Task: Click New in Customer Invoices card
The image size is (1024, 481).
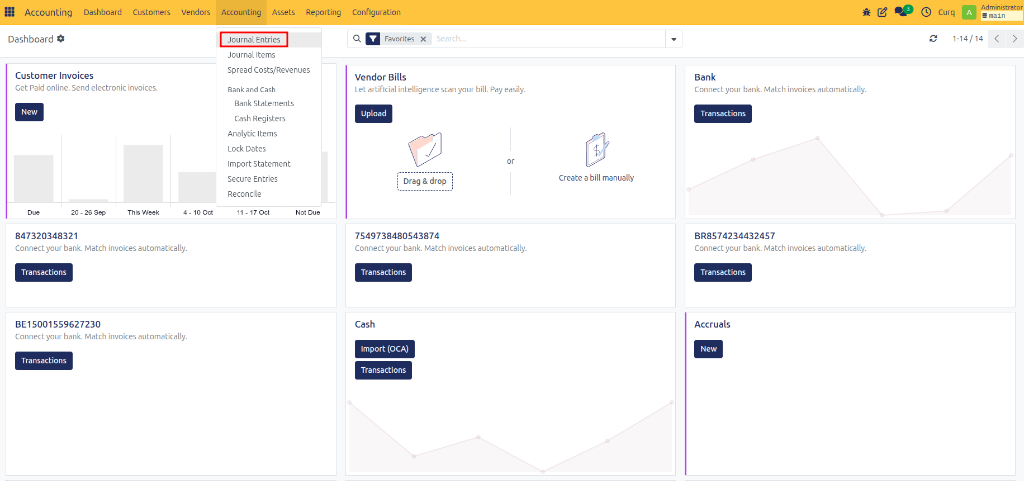Action: [29, 112]
